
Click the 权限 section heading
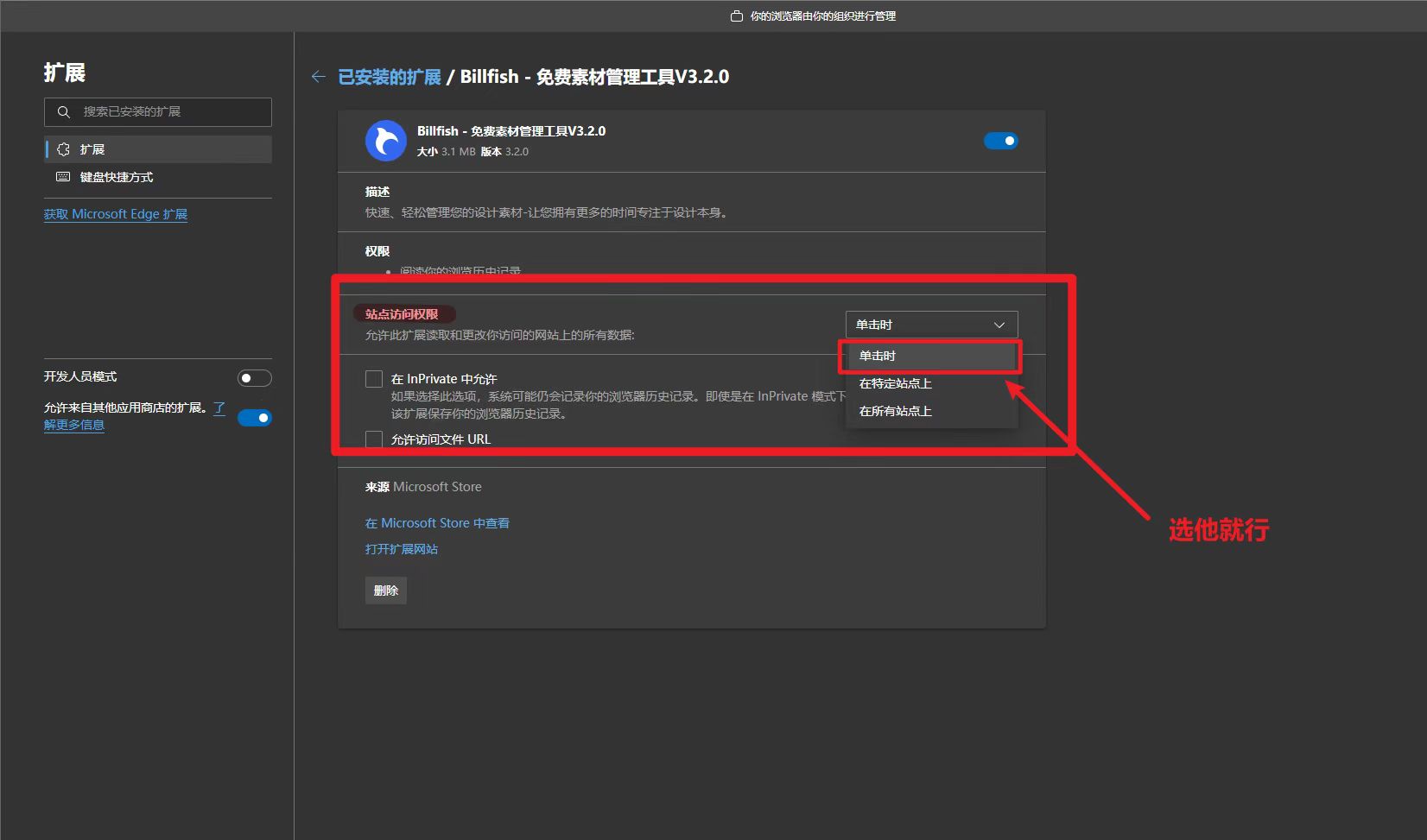point(377,251)
